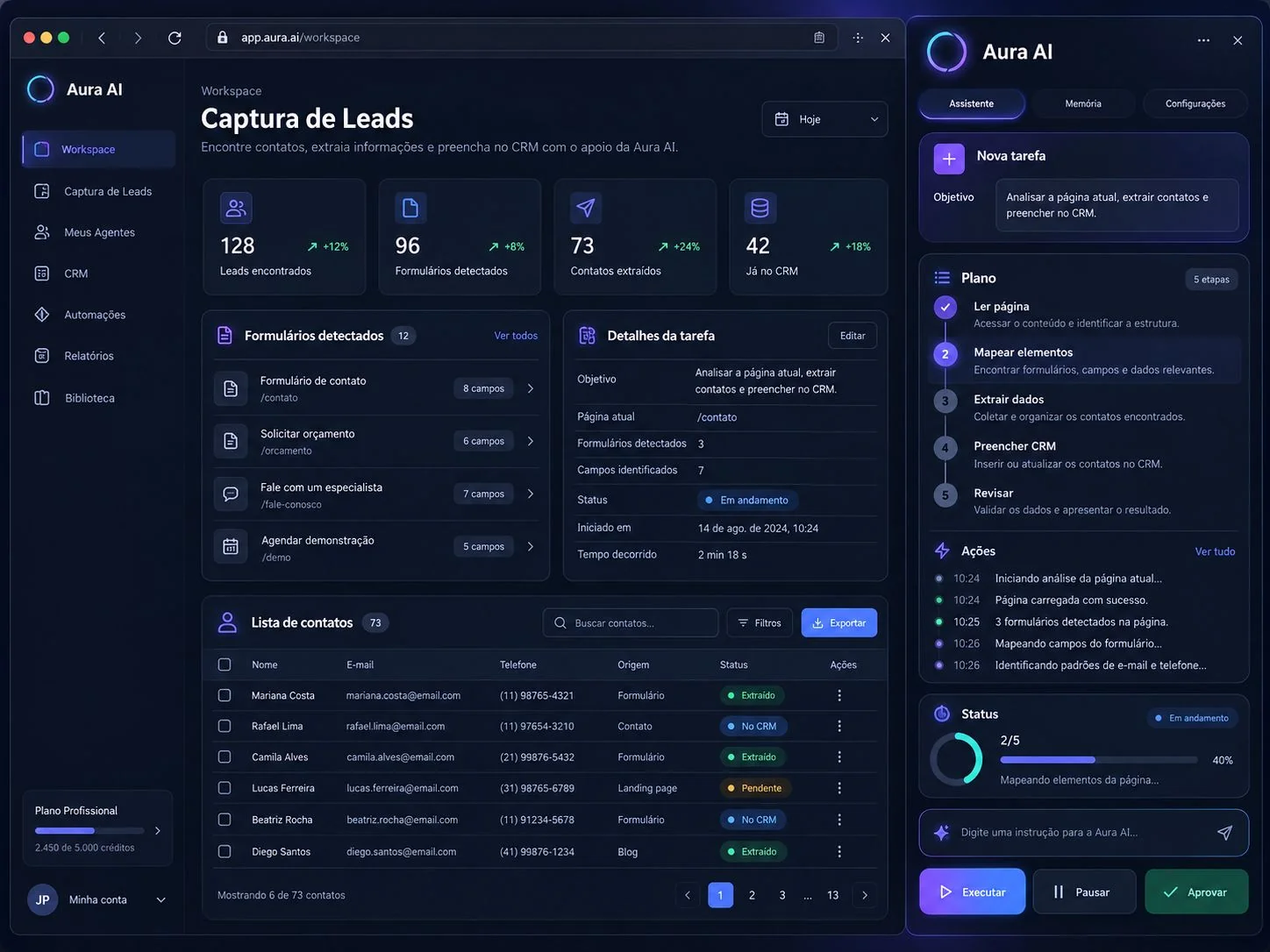Check the box for Camila Alves
Viewport: 1270px width, 952px height.
coord(225,757)
